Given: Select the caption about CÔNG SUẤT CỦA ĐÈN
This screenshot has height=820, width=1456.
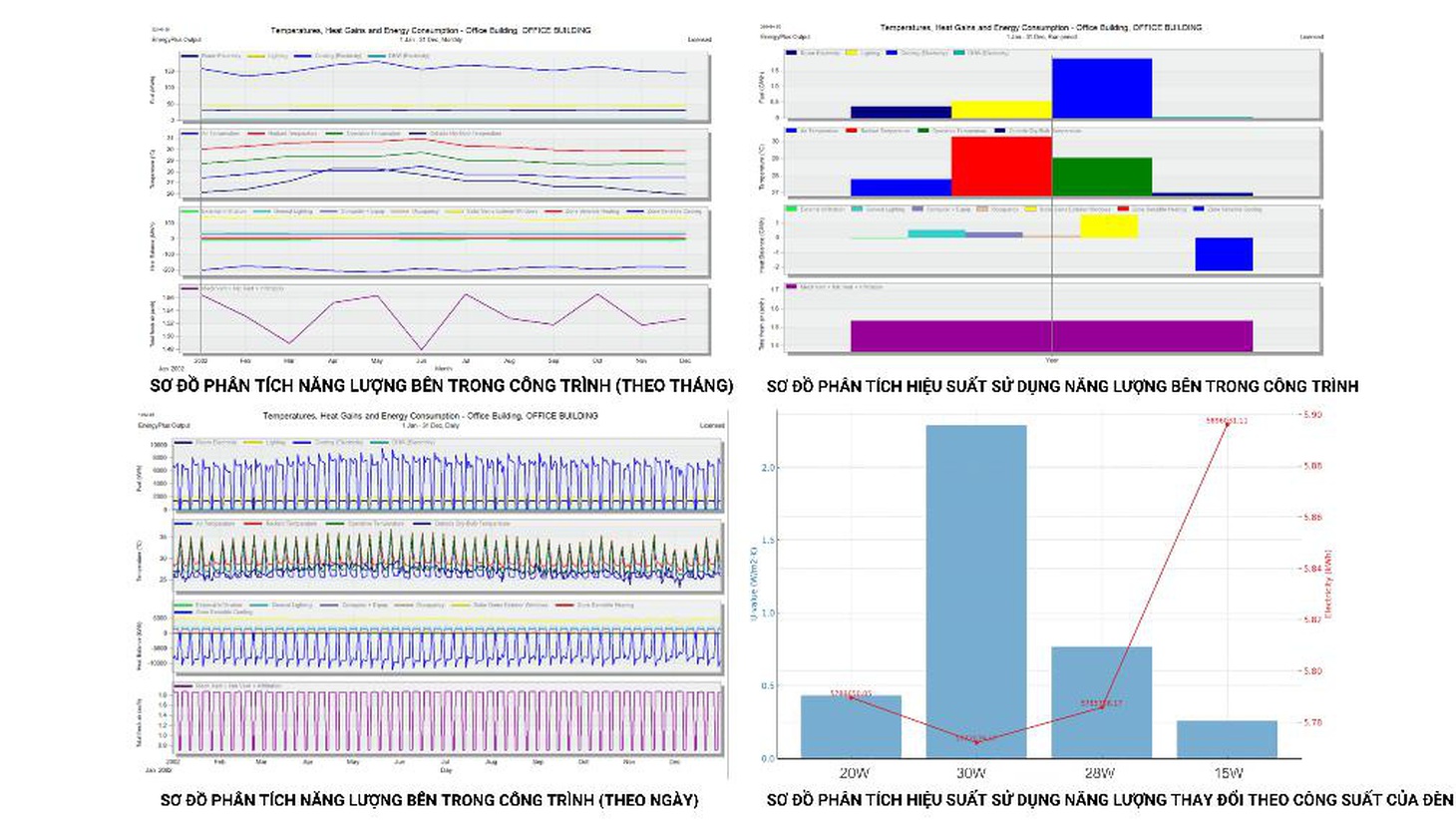Looking at the screenshot, I should click(x=1110, y=800).
